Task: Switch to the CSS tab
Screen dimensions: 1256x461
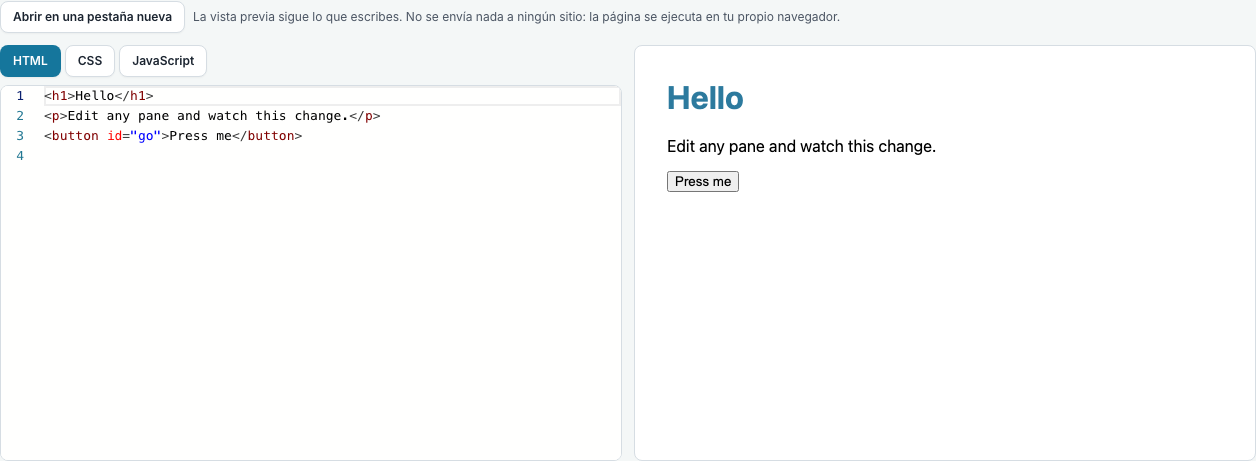Action: (x=90, y=61)
